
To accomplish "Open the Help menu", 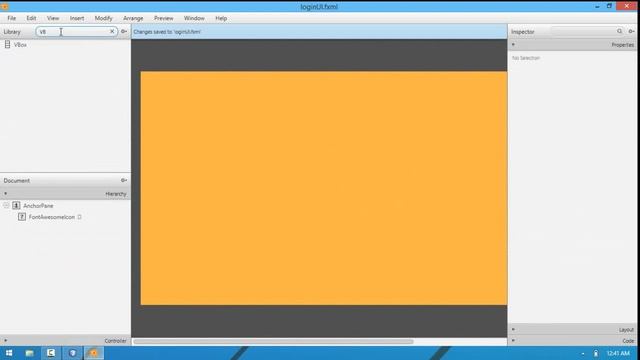I will pos(221,18).
